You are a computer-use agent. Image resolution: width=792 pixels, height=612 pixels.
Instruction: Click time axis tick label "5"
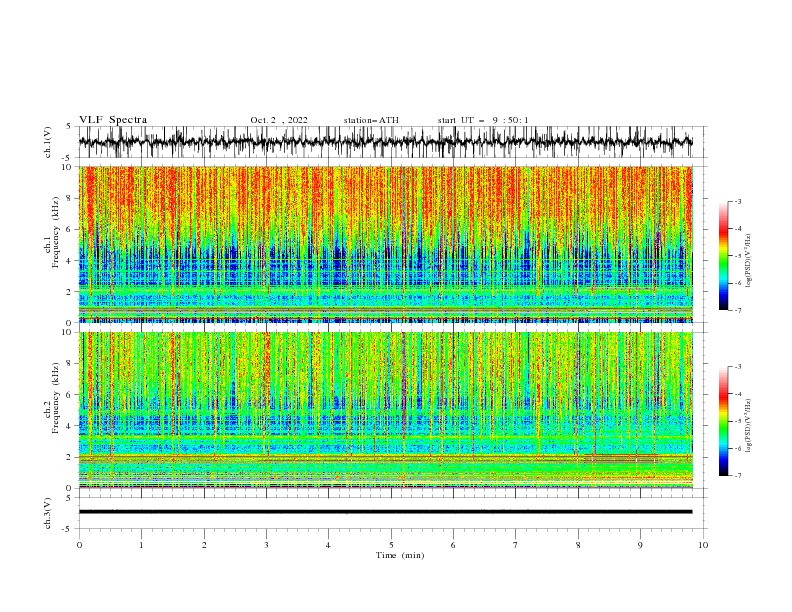(x=391, y=545)
